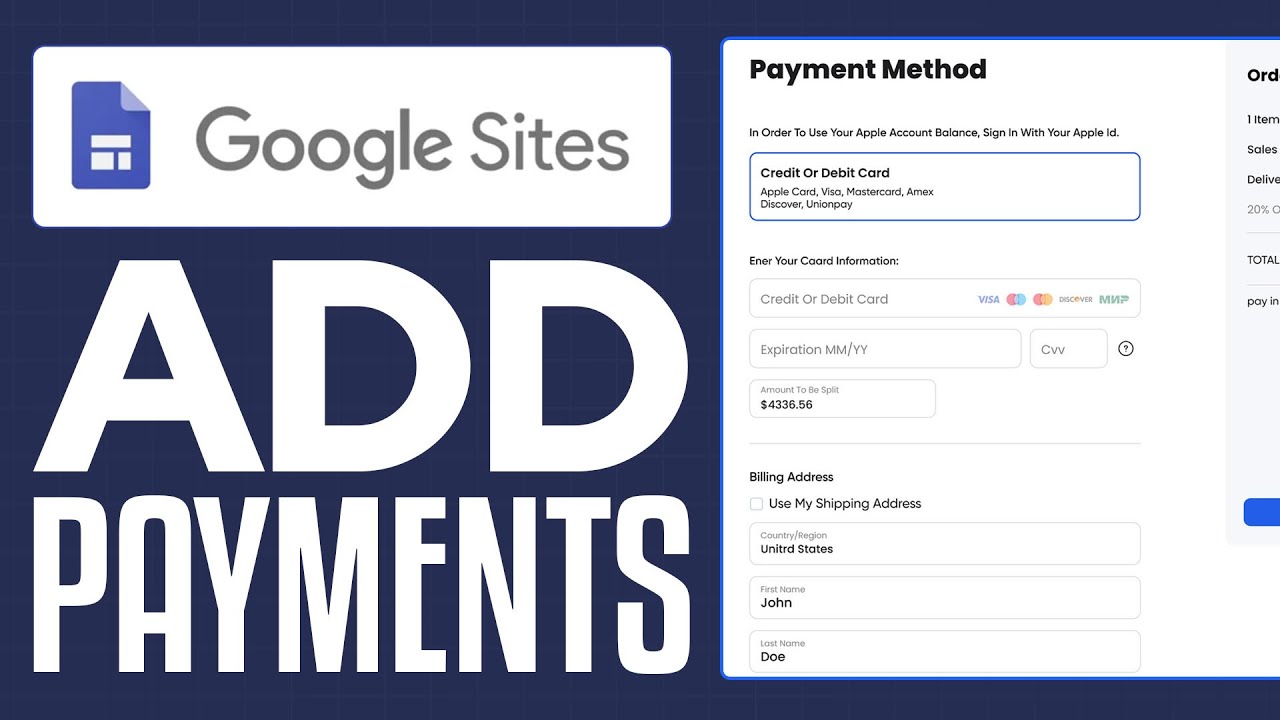
Task: Click the Amount To Be Split field
Action: click(843, 398)
